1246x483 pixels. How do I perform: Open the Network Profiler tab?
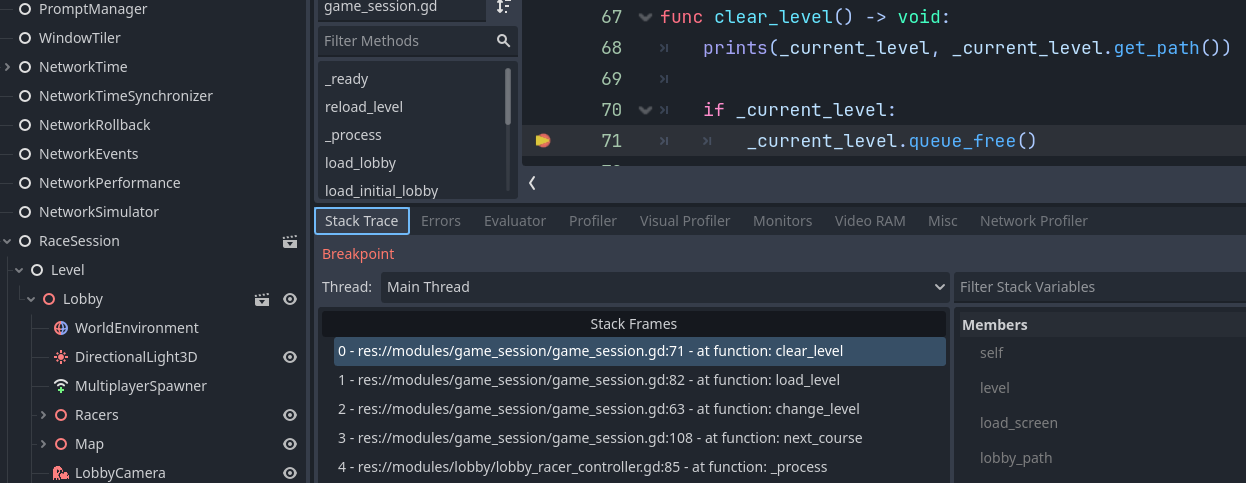1033,221
